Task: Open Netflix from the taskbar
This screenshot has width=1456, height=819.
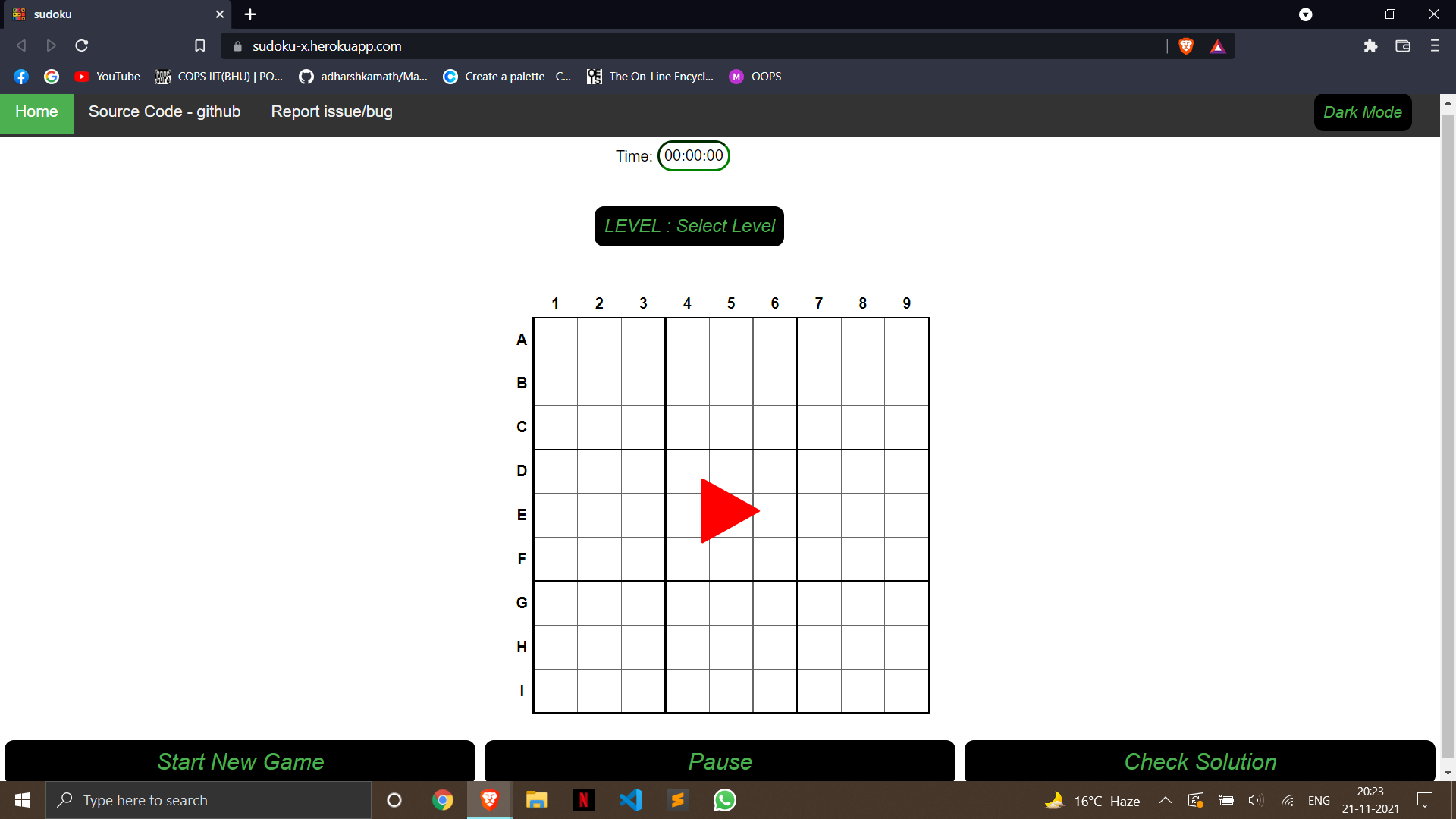Action: click(x=584, y=800)
